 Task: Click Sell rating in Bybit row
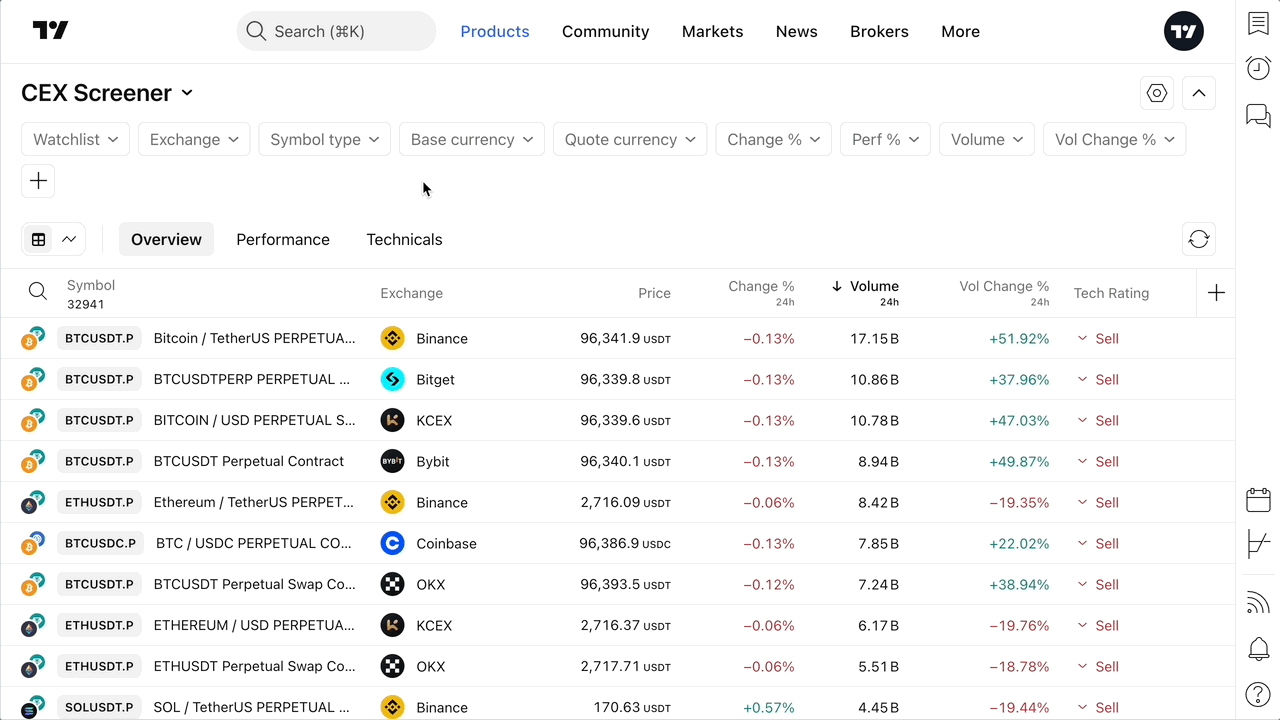1097,461
